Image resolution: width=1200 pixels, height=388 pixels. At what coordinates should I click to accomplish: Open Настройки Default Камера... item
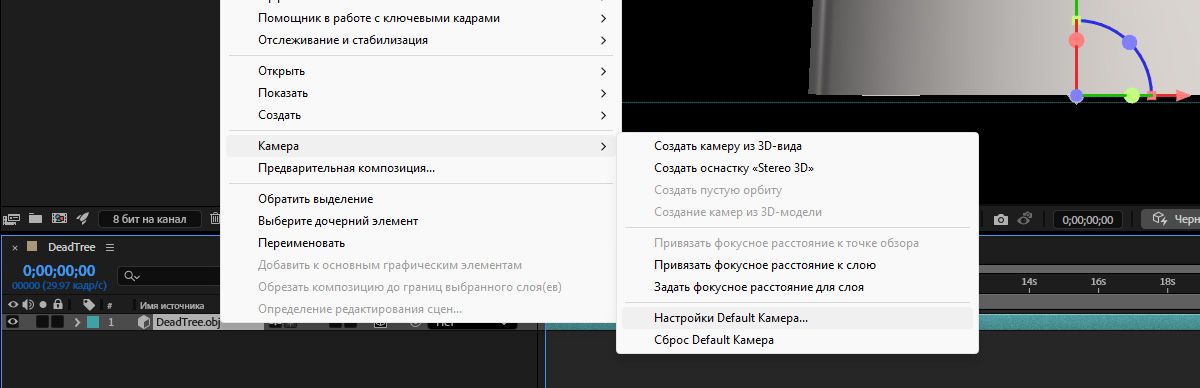[x=797, y=318]
